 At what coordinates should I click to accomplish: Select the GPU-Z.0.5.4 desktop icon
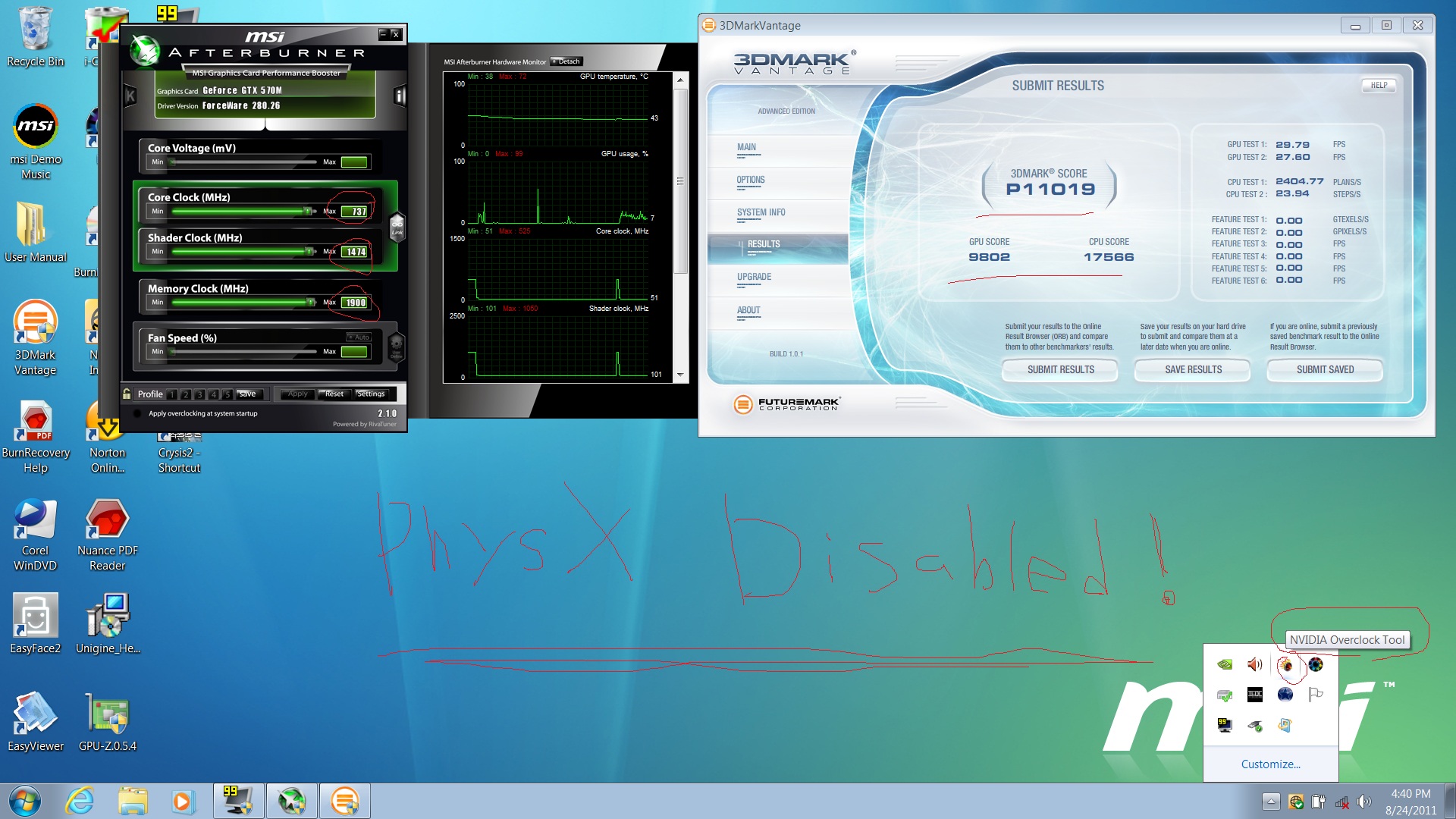pos(108,723)
